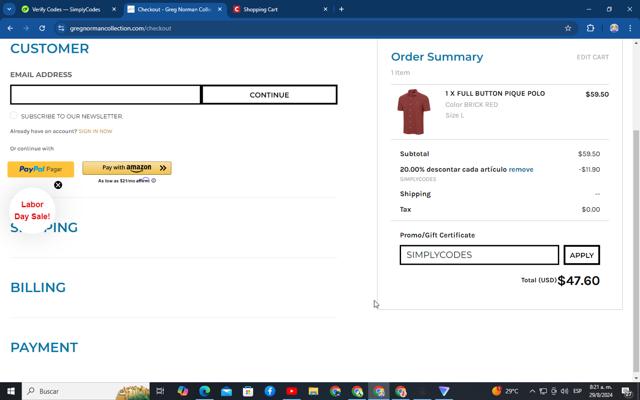640x400 pixels.
Task: Check Subscribe to our newsletter
Action: coord(14,116)
